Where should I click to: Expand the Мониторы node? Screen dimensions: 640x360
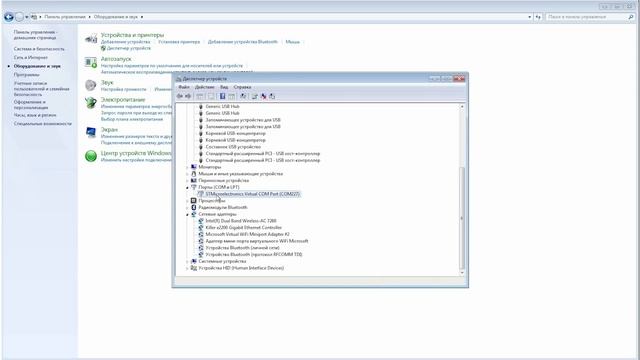pos(187,167)
